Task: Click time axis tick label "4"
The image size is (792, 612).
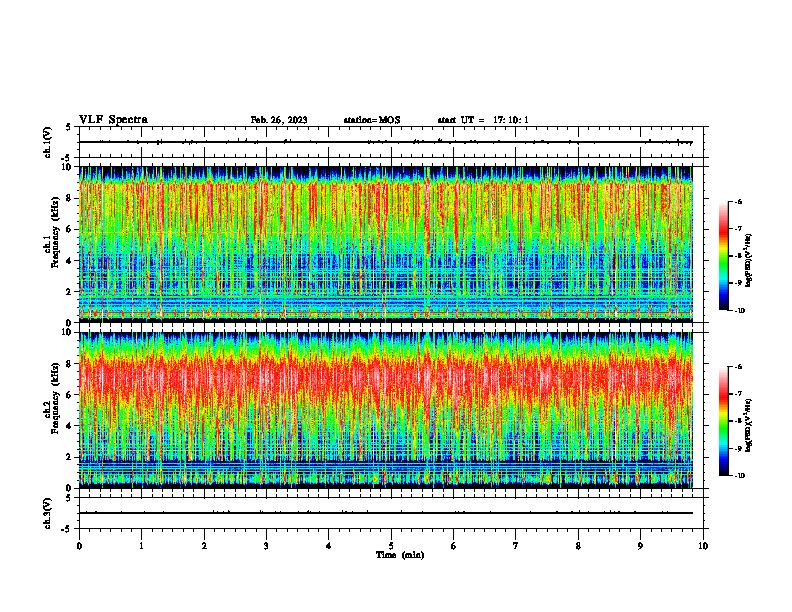Action: pos(329,546)
